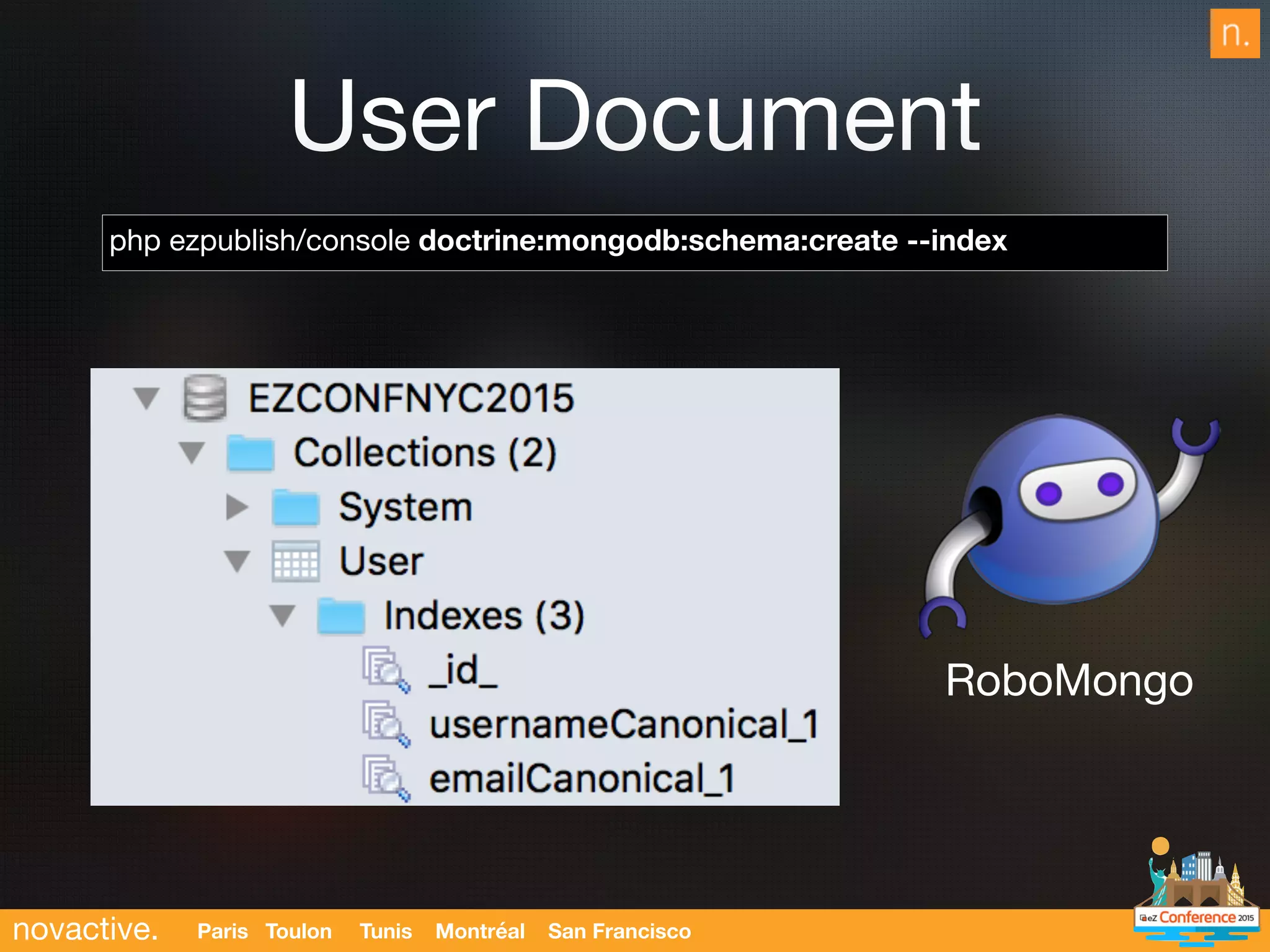1270x952 pixels.
Task: Click the System folder icon
Action: 296,507
